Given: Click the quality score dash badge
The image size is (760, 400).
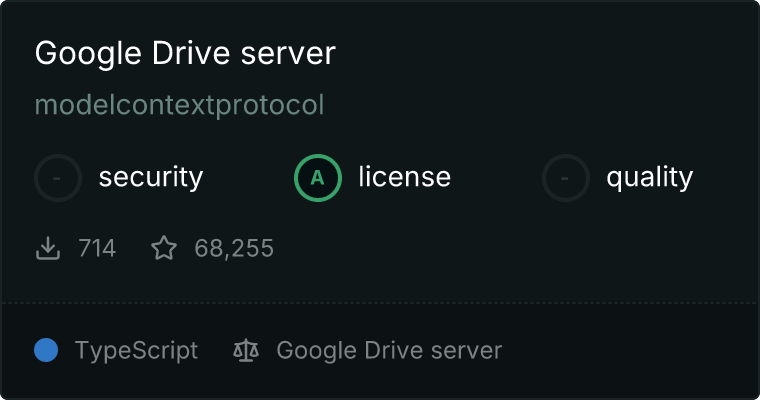Looking at the screenshot, I should click(566, 178).
